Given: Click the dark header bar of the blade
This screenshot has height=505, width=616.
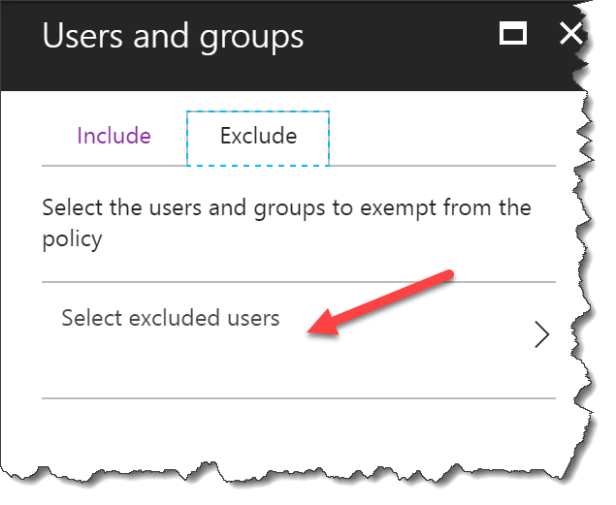Looking at the screenshot, I should [x=293, y=45].
